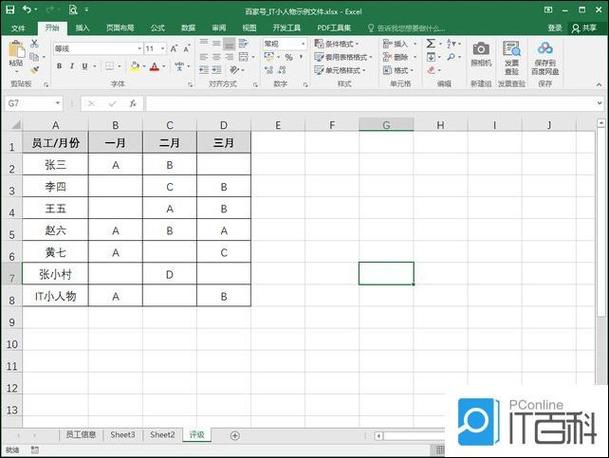609x458 pixels.
Task: Switch to the Insert (插入) ribbon tab
Action: point(82,28)
